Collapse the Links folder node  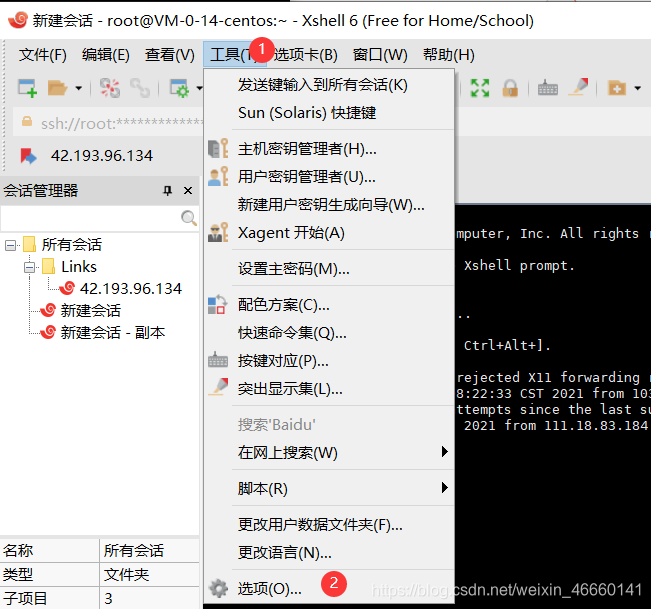coord(29,267)
